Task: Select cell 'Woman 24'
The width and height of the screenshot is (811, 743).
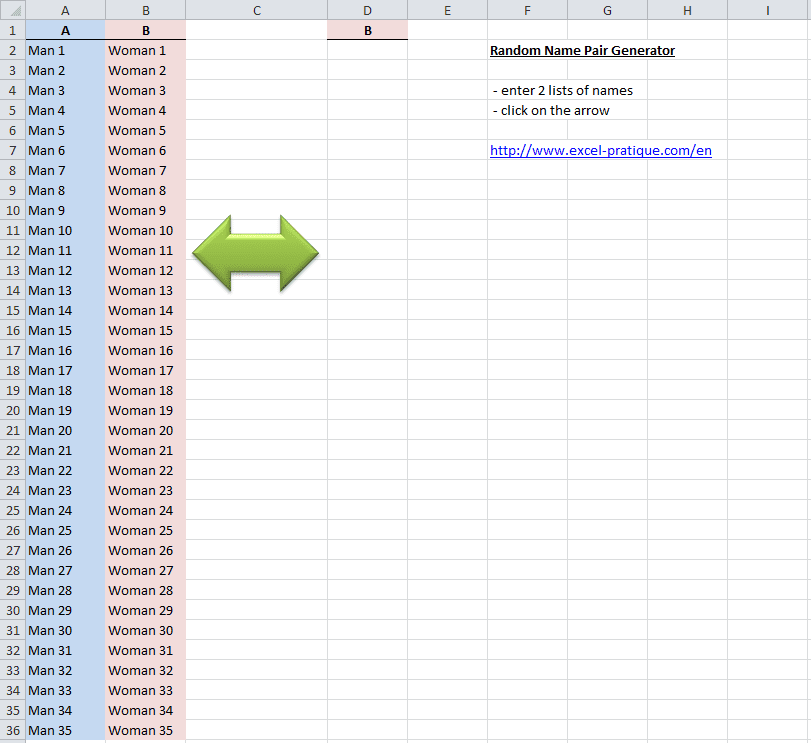Action: pyautogui.click(x=145, y=511)
